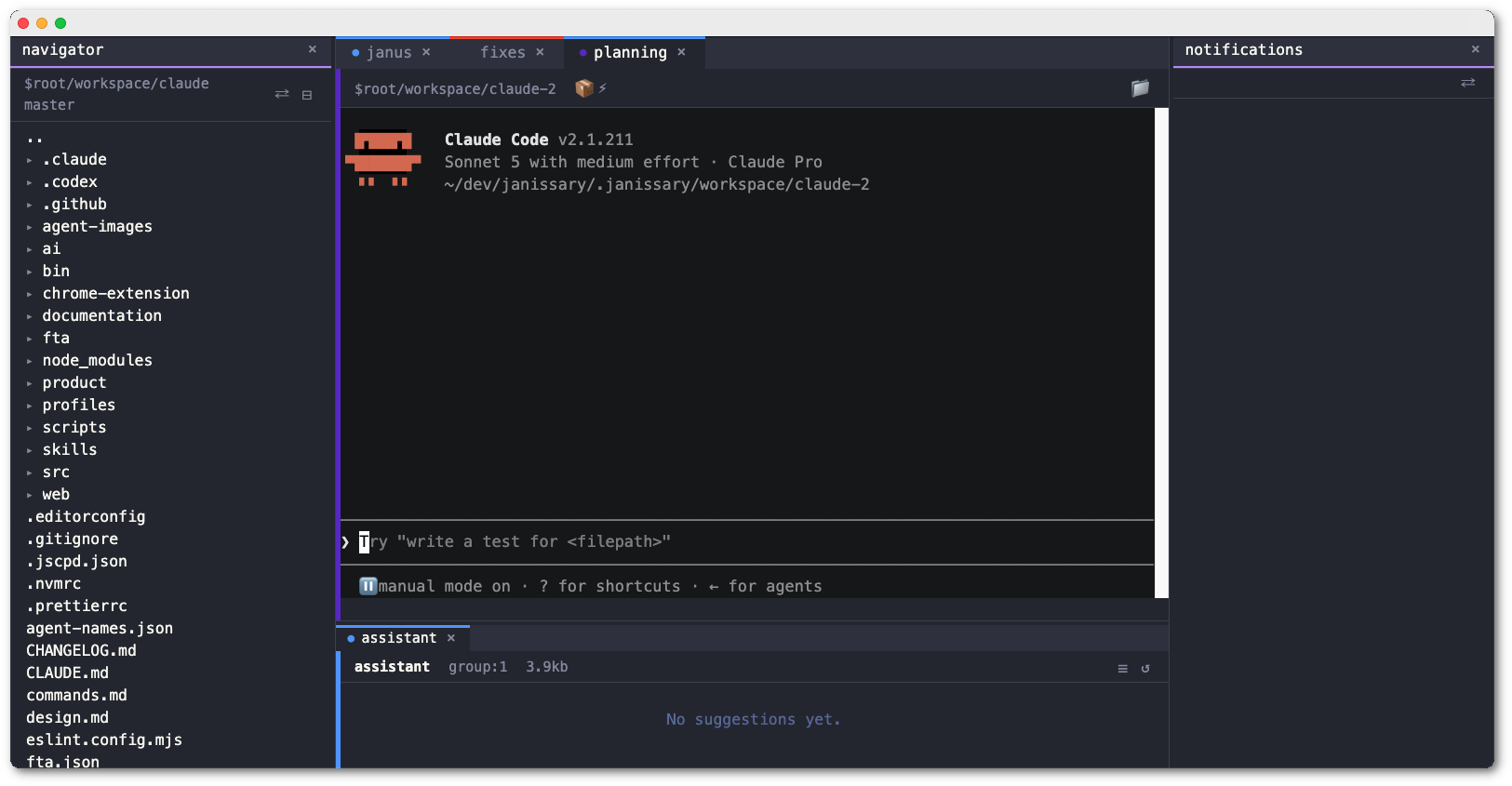Screen dimensions: 1512x786
Task: Open commands.md file
Action: tap(76, 696)
